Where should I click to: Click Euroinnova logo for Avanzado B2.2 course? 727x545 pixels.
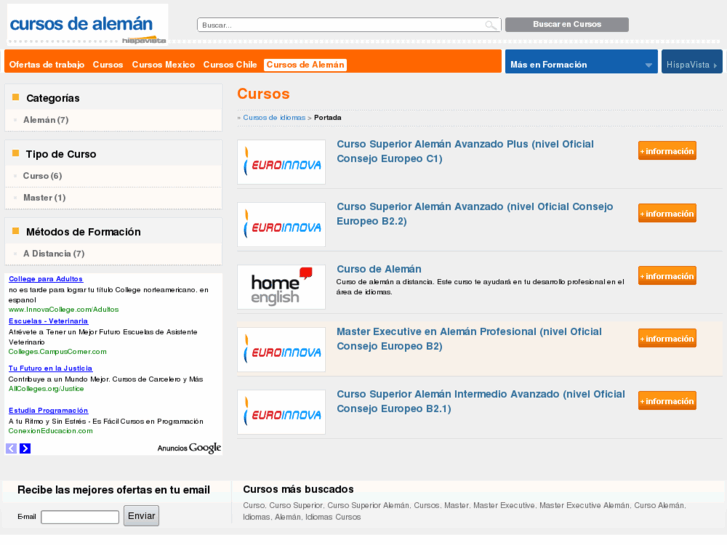pos(281,224)
